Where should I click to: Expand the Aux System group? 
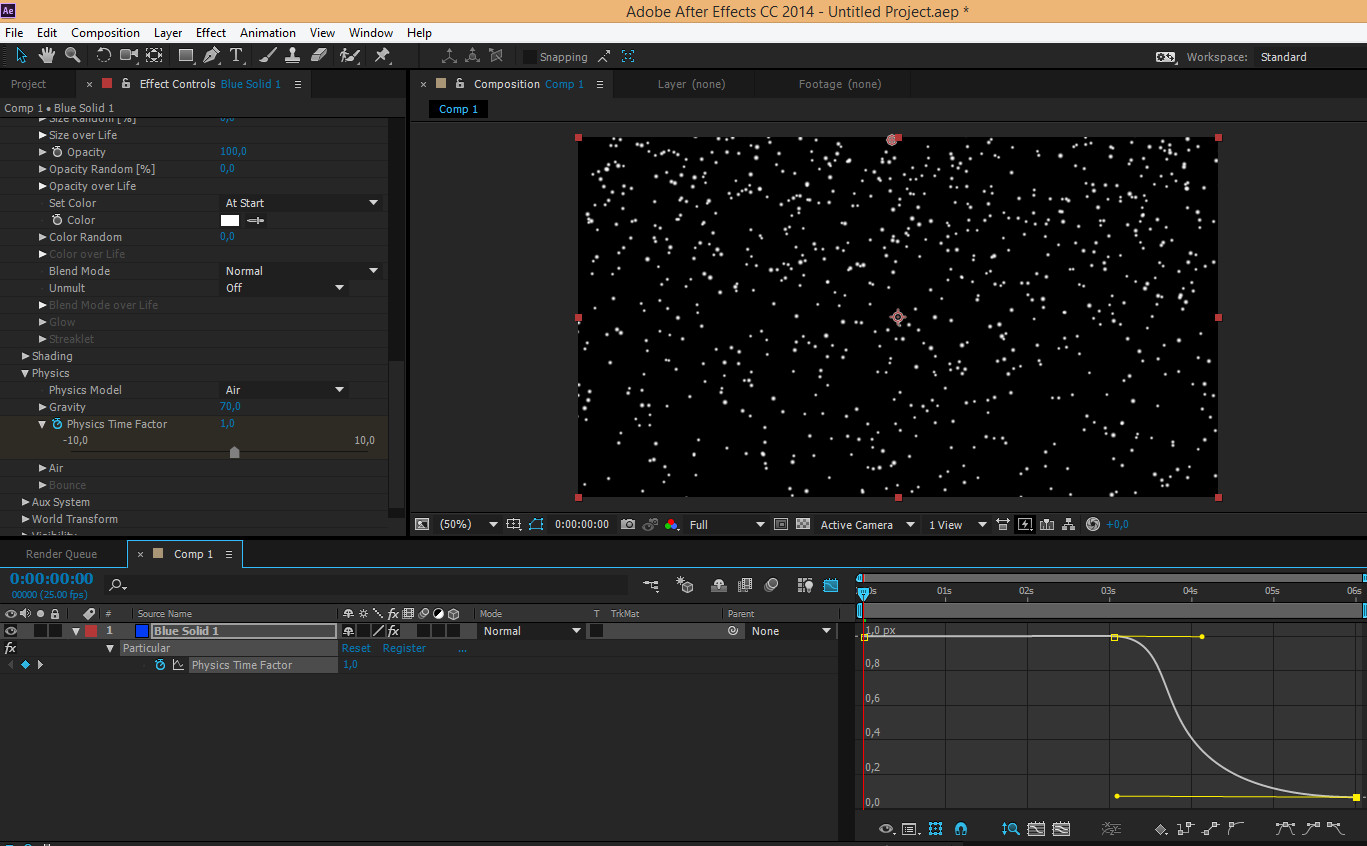click(26, 502)
